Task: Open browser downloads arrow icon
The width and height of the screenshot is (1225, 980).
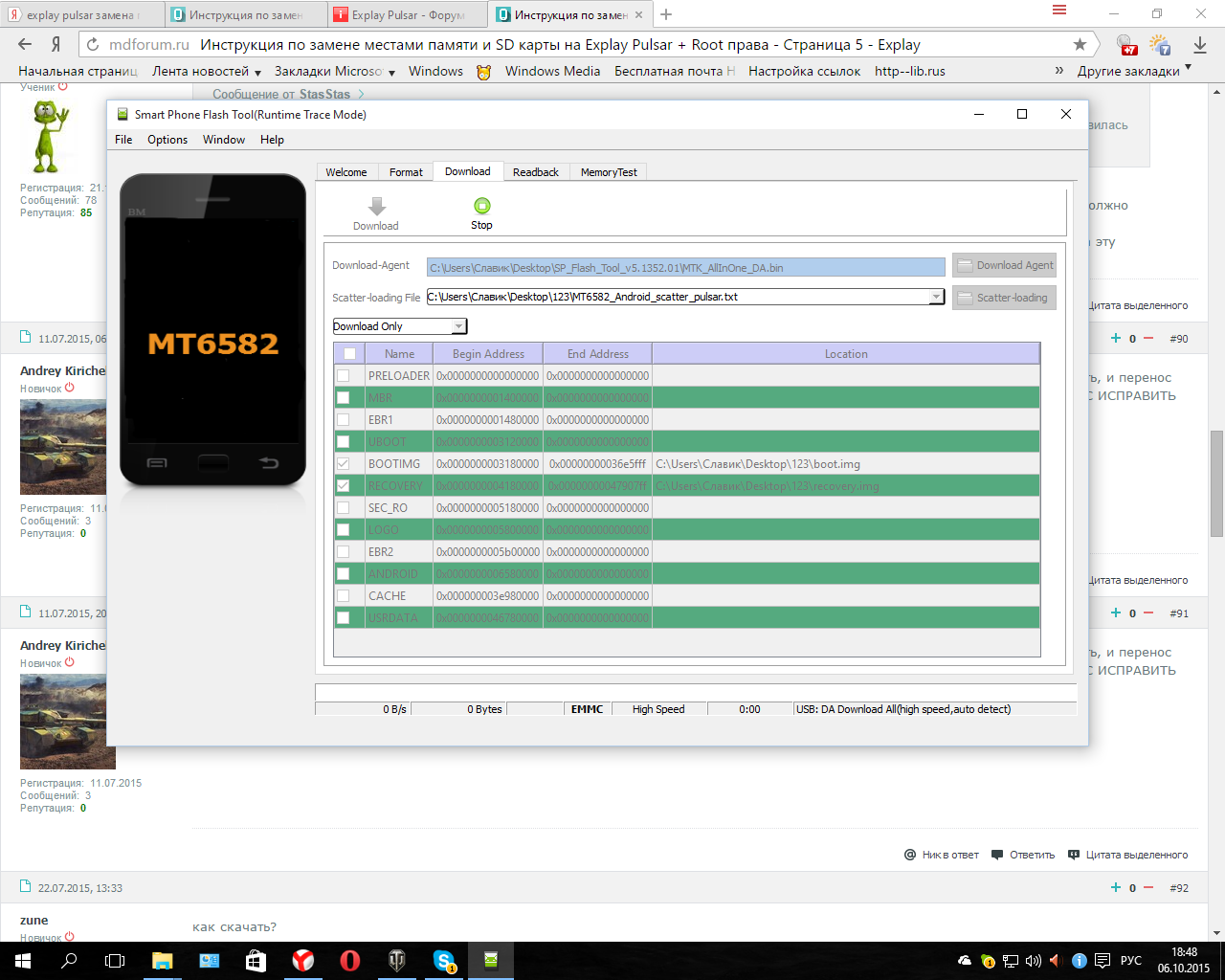Action: (1199, 45)
